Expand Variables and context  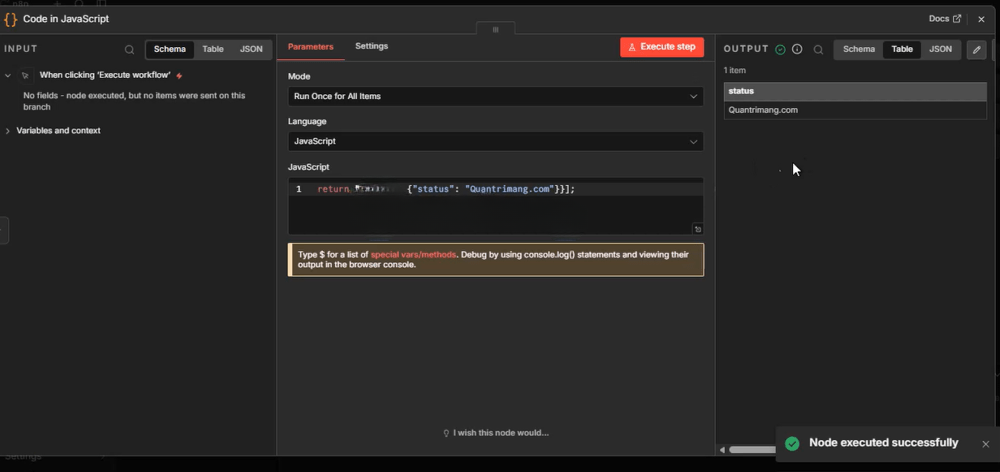[x=8, y=131]
